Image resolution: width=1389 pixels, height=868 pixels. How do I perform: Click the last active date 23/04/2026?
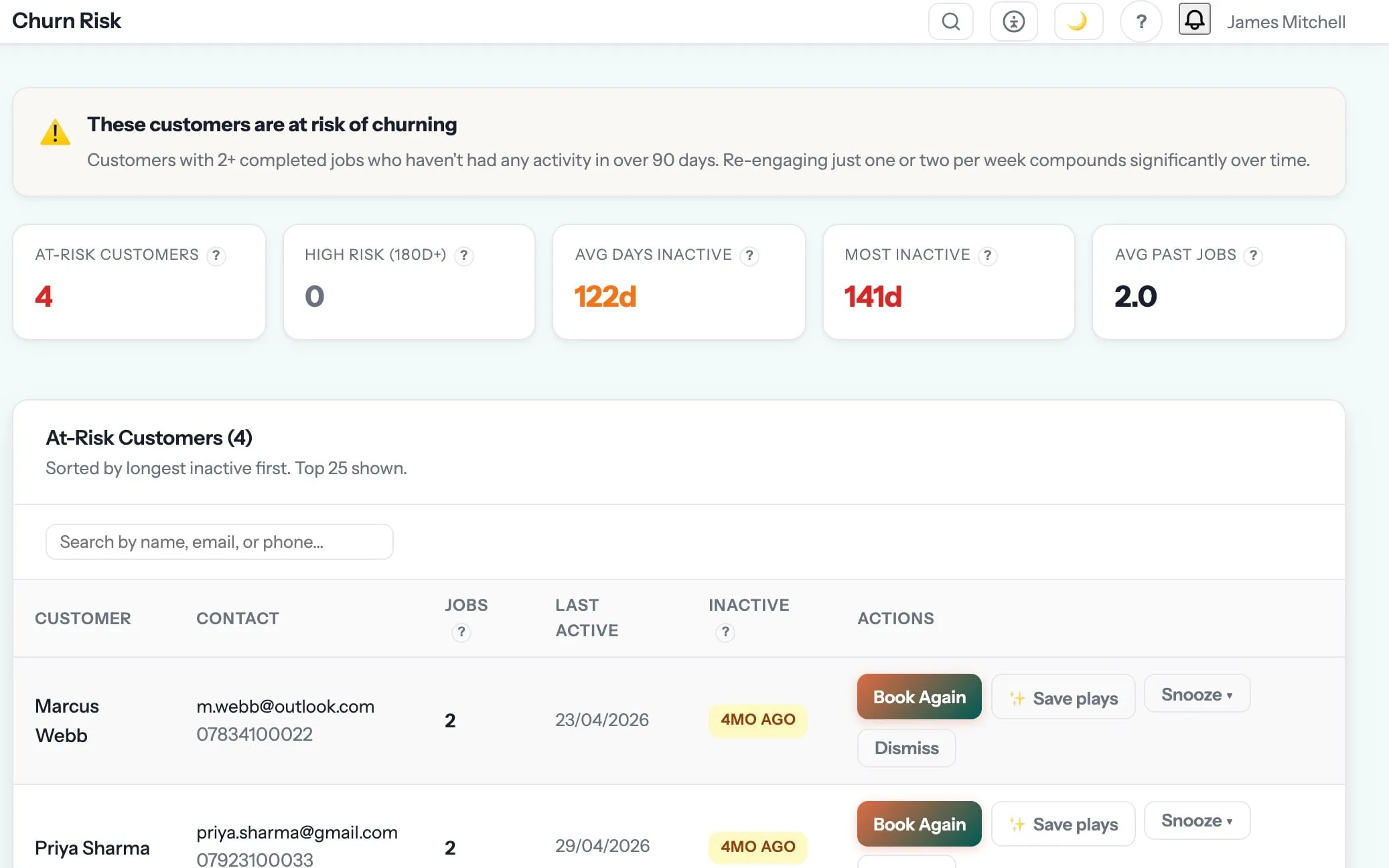click(601, 720)
